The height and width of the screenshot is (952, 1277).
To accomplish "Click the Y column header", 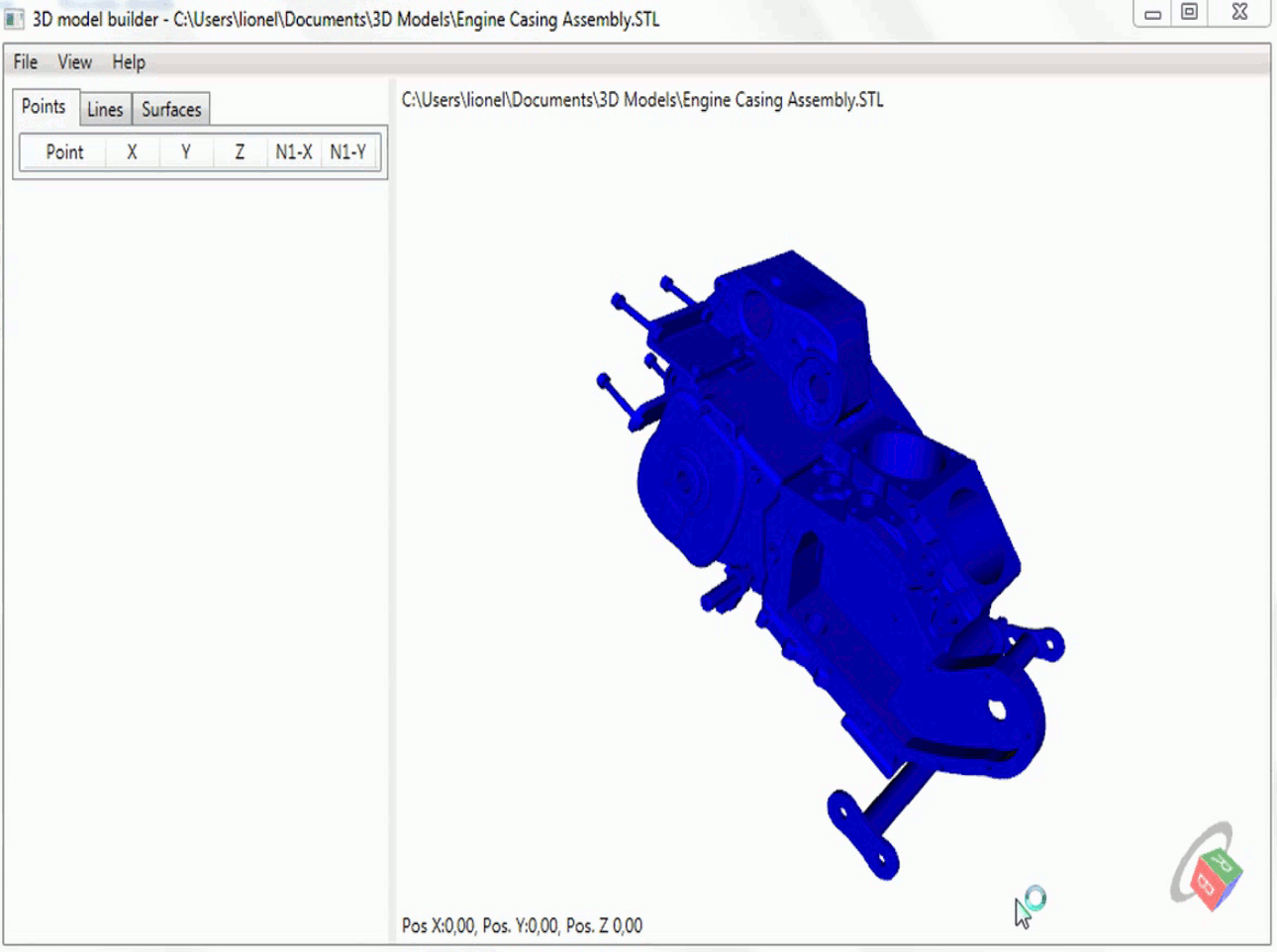I will pyautogui.click(x=186, y=152).
